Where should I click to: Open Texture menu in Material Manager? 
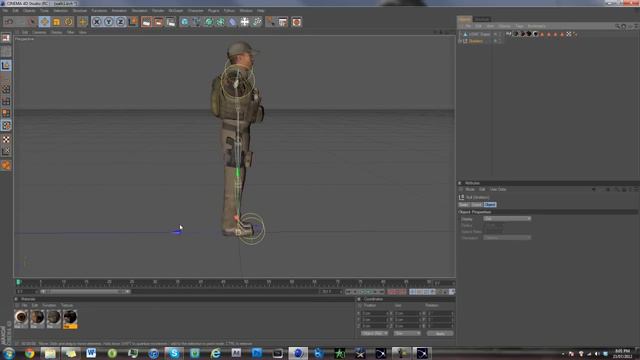coord(67,305)
